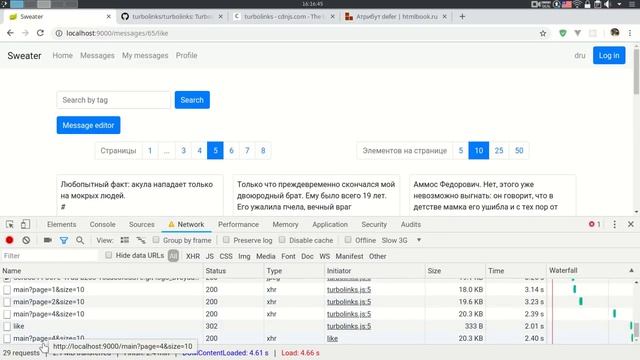Open the Application DevTools tab
The image size is (640, 360).
[x=330, y=224]
